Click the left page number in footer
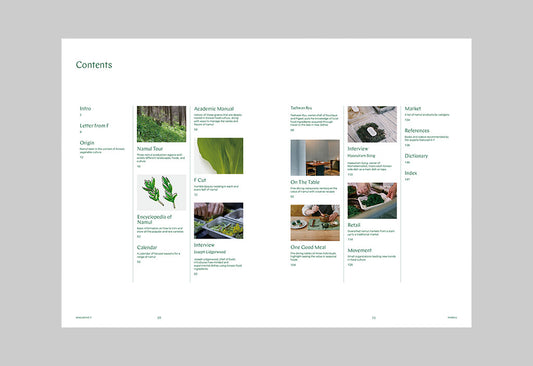 (159, 318)
